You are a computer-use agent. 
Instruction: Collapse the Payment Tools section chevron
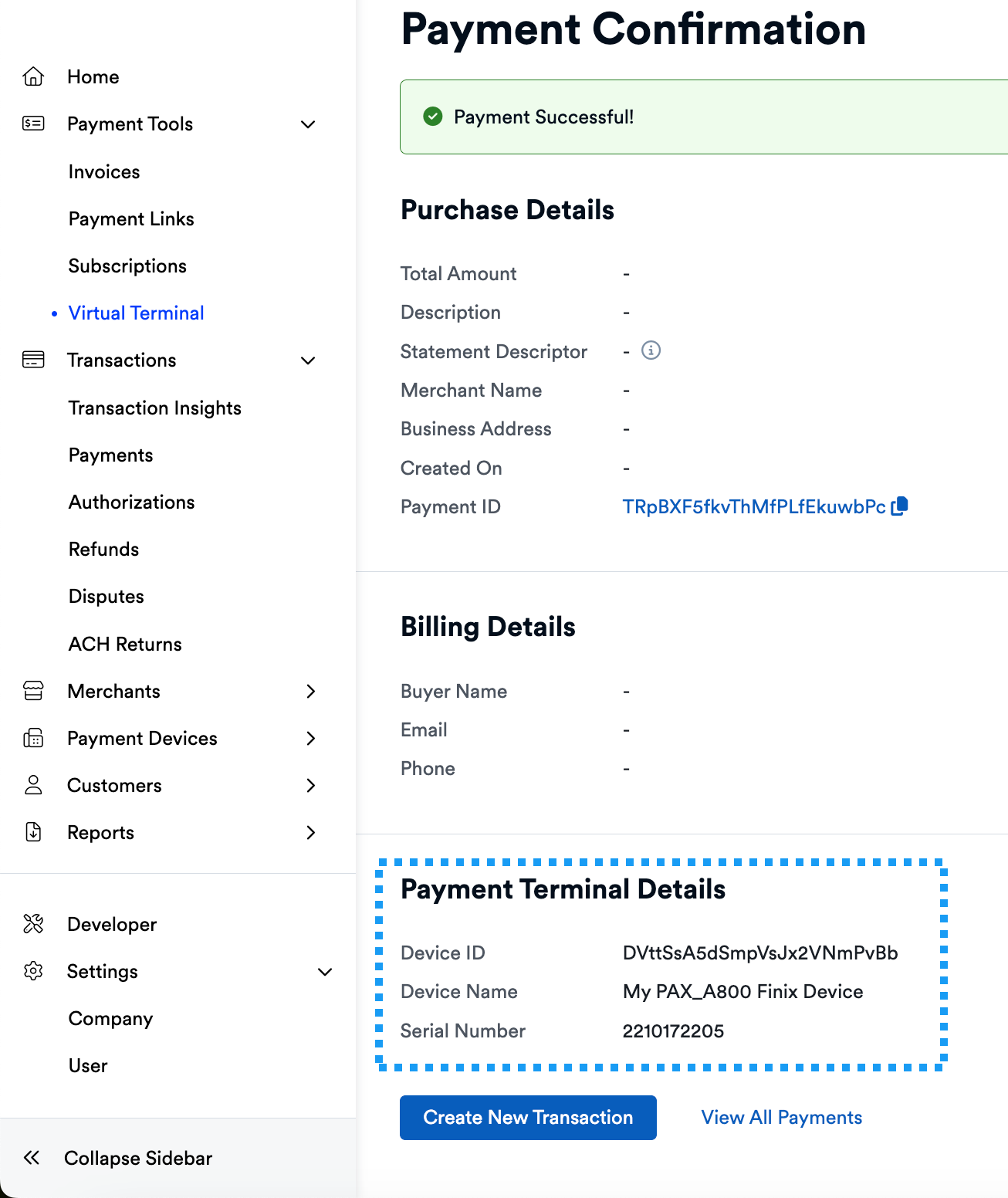[307, 124]
